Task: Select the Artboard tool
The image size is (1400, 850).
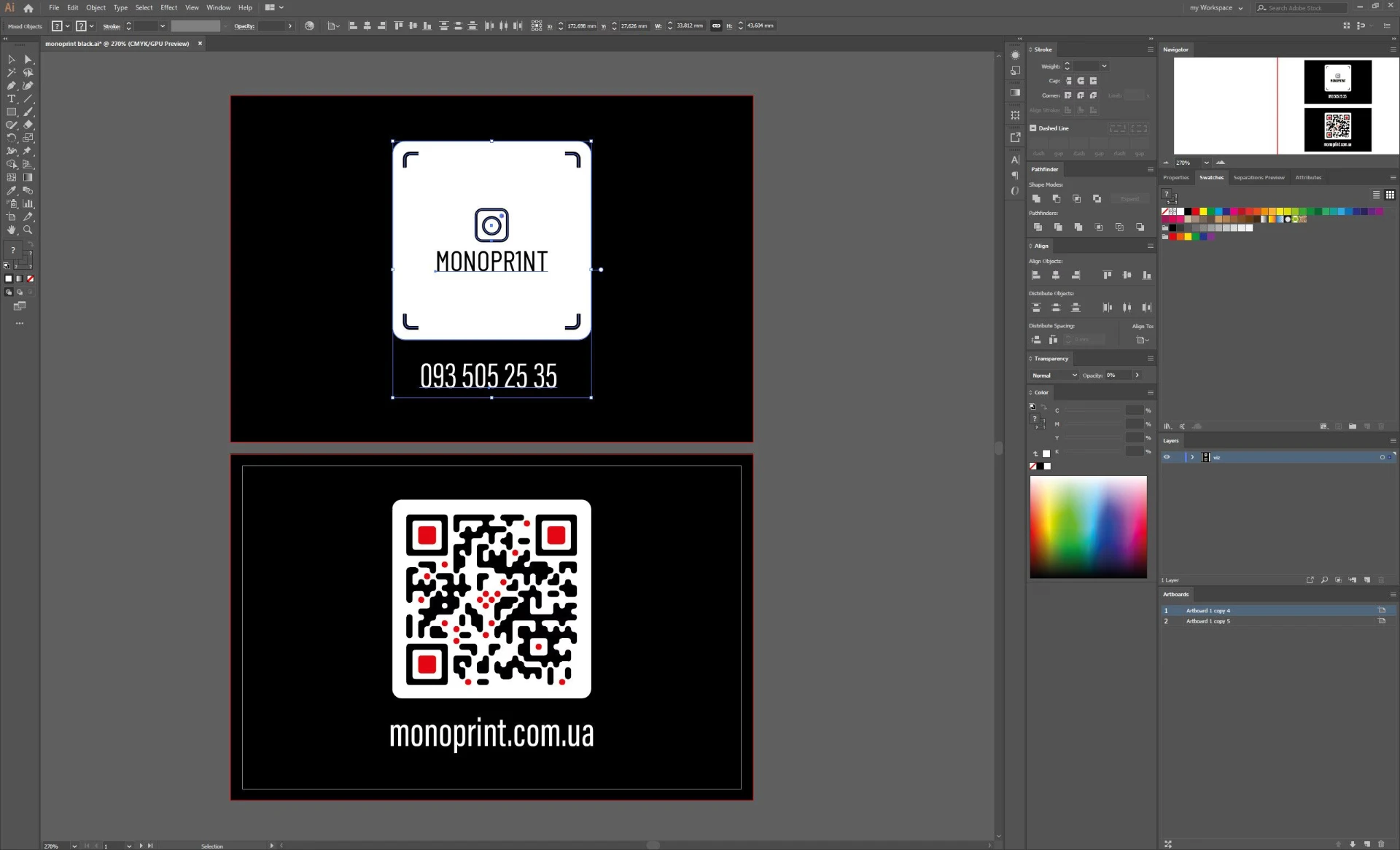Action: point(12,217)
